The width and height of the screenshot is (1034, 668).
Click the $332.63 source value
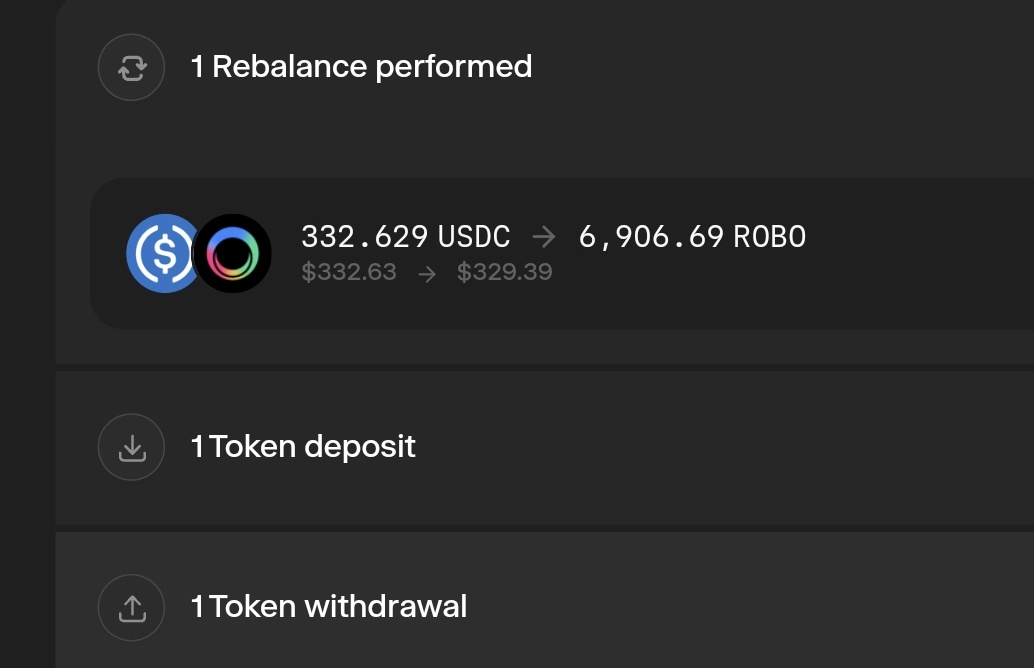click(x=349, y=272)
